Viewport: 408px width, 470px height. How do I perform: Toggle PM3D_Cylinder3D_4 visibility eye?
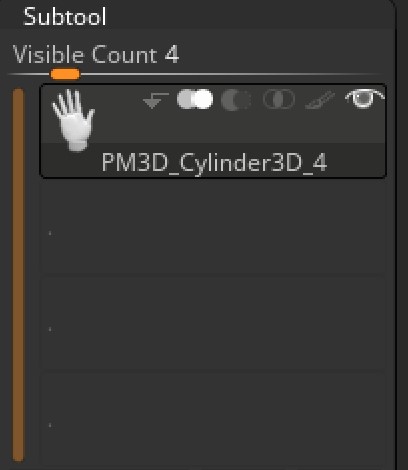click(365, 99)
